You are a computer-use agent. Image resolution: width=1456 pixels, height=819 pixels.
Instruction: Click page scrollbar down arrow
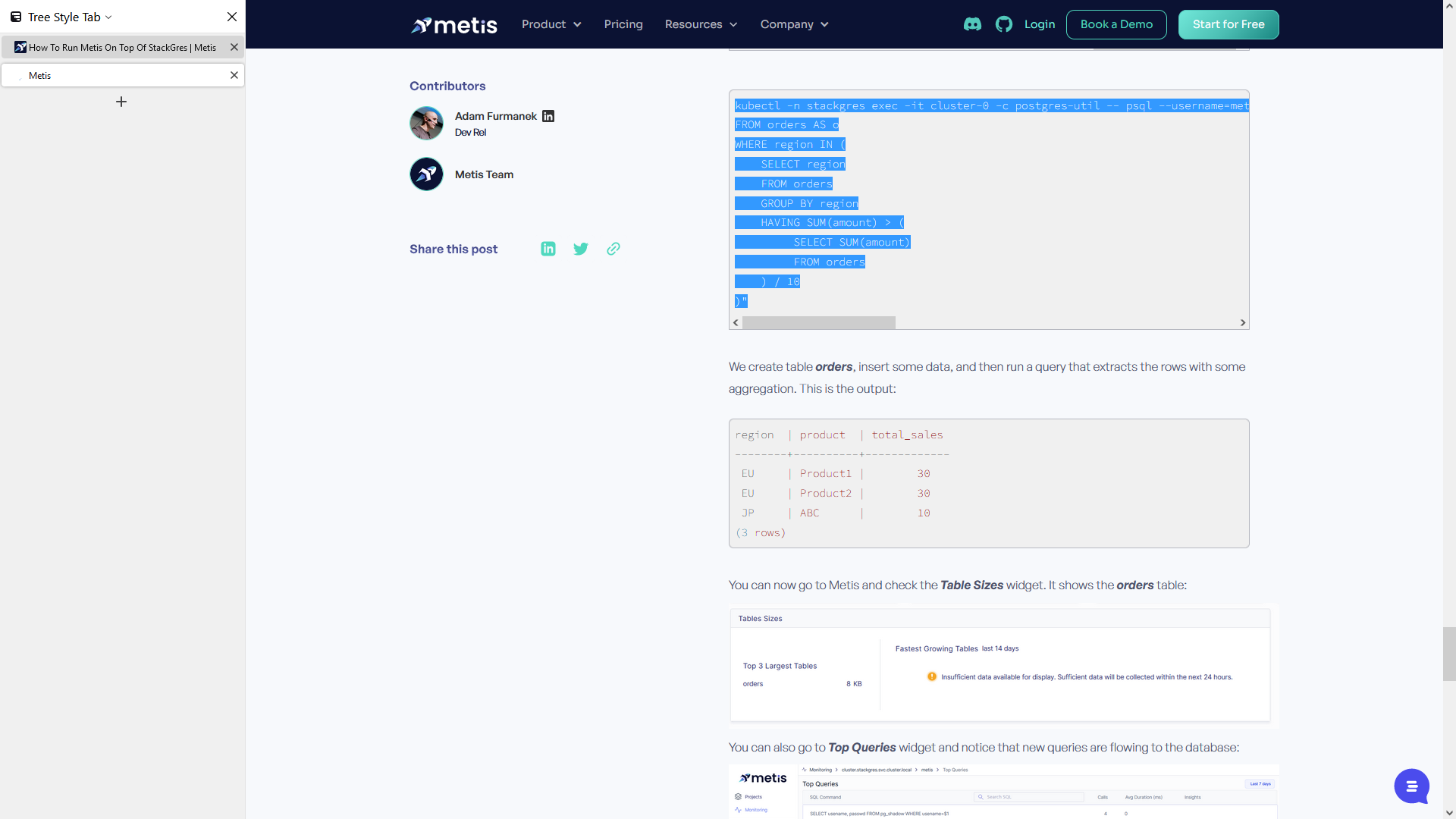click(1449, 813)
